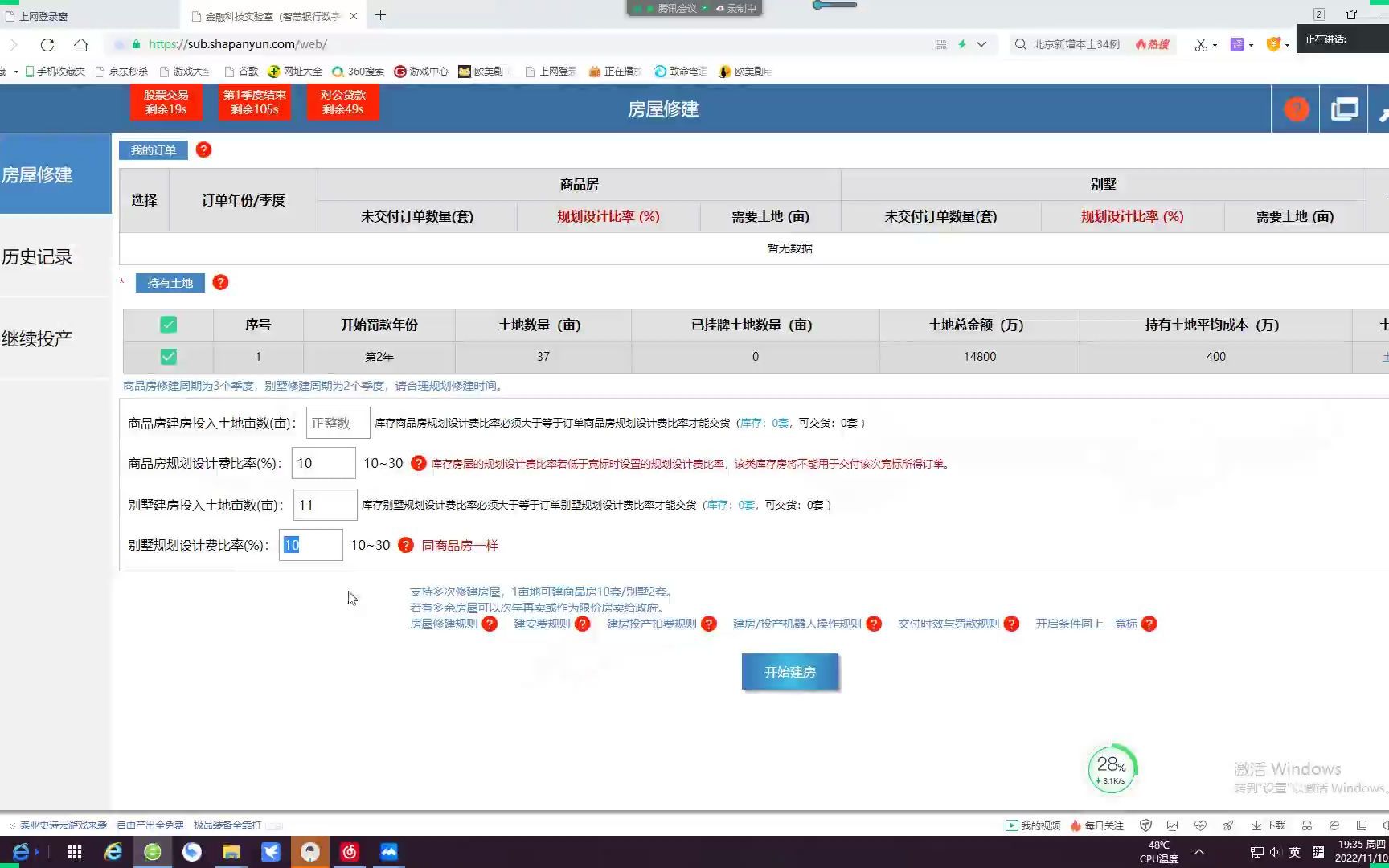Screen dimensions: 1389x868
Task: Click the 开始建房 button
Action: point(789,672)
